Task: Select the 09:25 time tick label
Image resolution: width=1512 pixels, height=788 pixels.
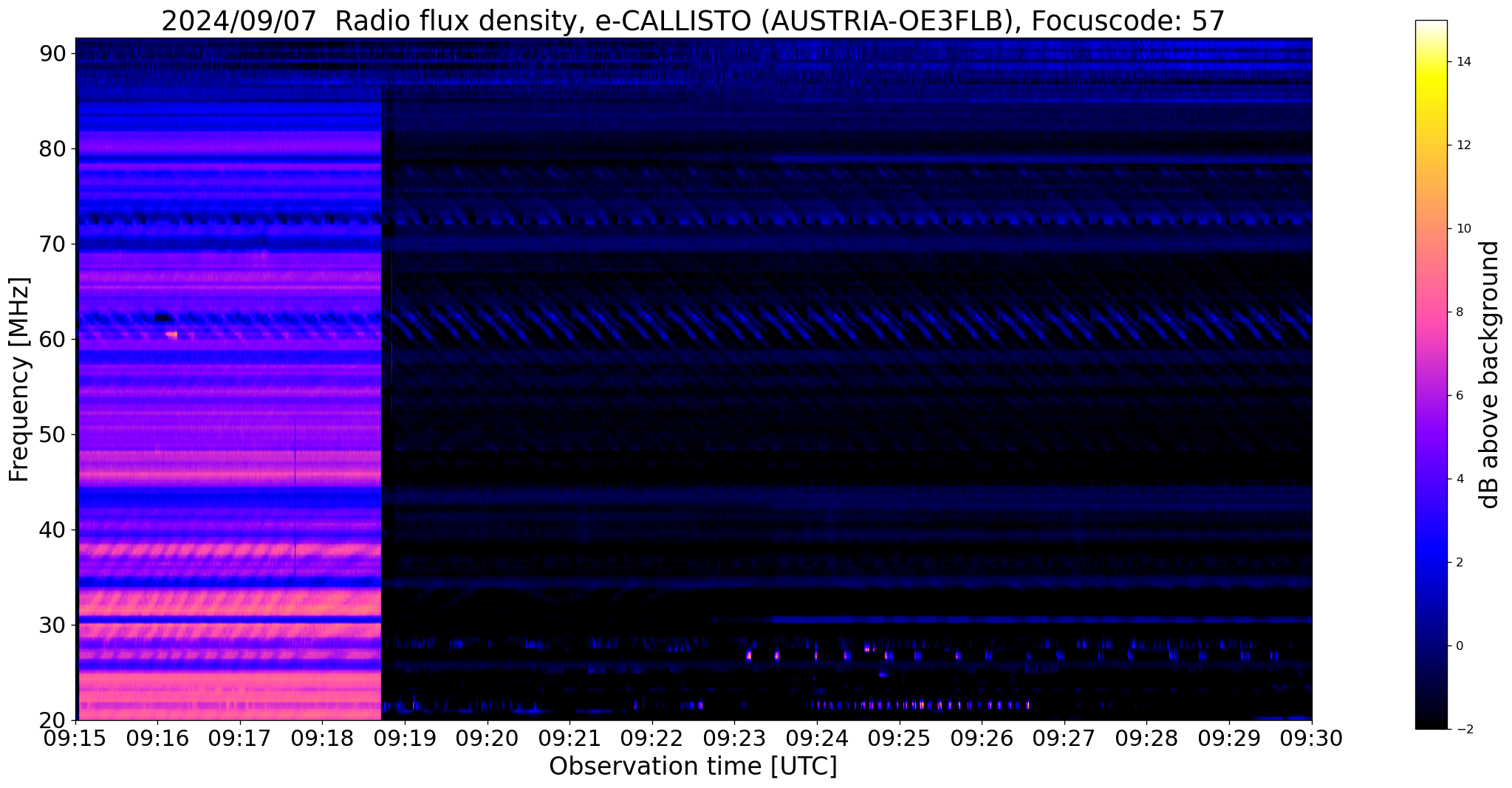Action: coord(899,739)
